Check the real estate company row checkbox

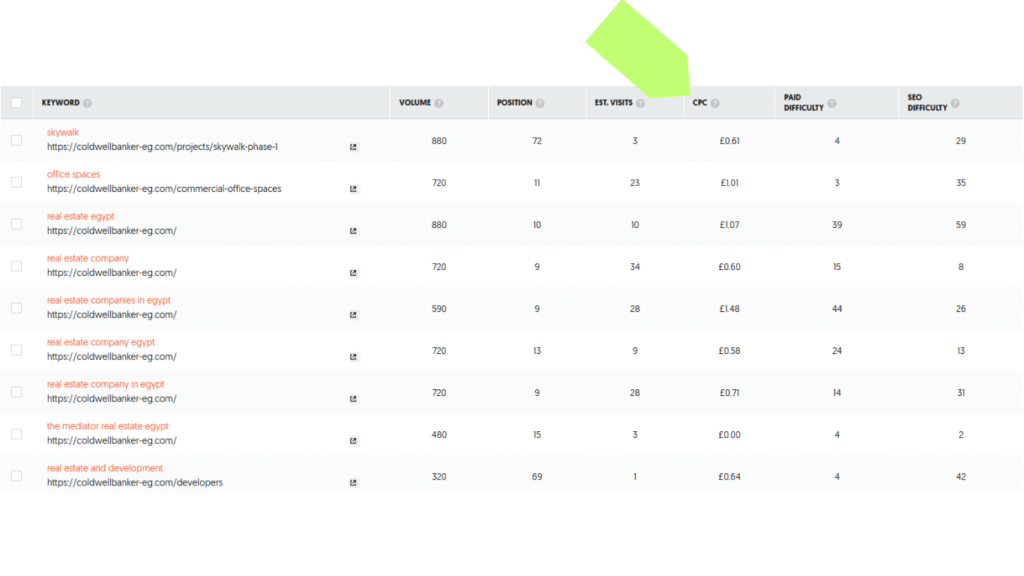[16, 266]
